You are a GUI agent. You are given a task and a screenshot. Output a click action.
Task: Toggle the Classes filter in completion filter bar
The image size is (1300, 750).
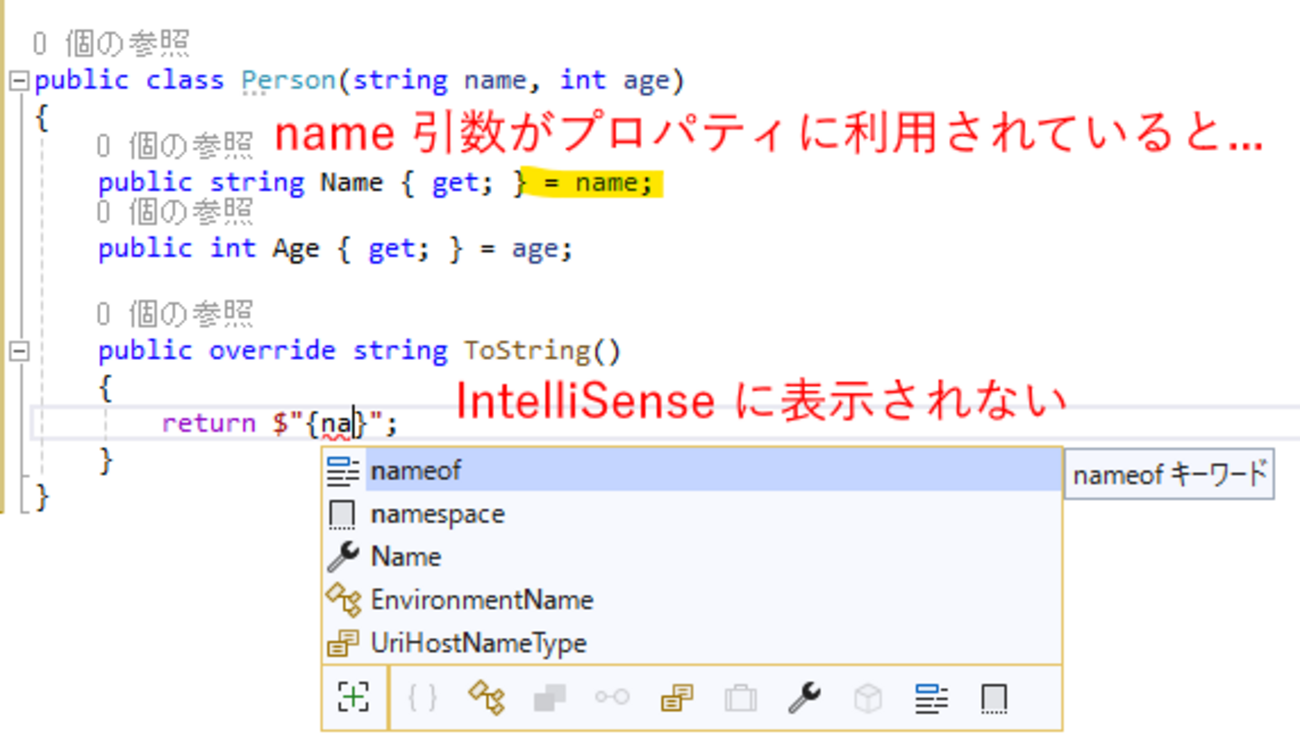486,697
